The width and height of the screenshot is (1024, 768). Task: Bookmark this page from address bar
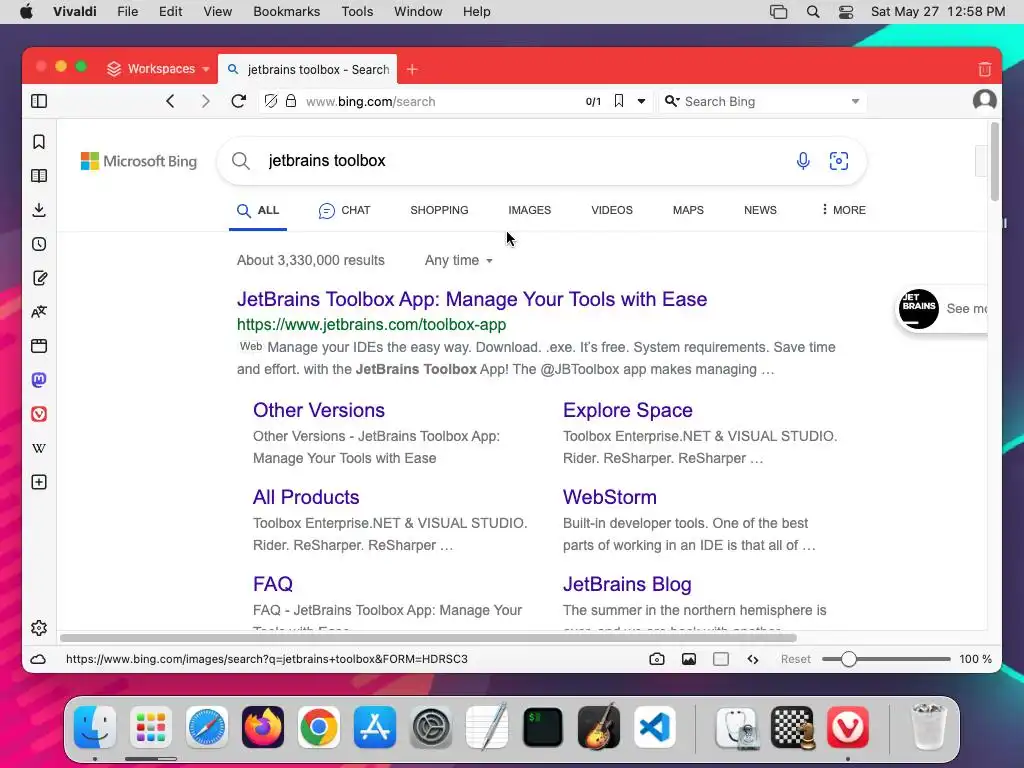[618, 101]
